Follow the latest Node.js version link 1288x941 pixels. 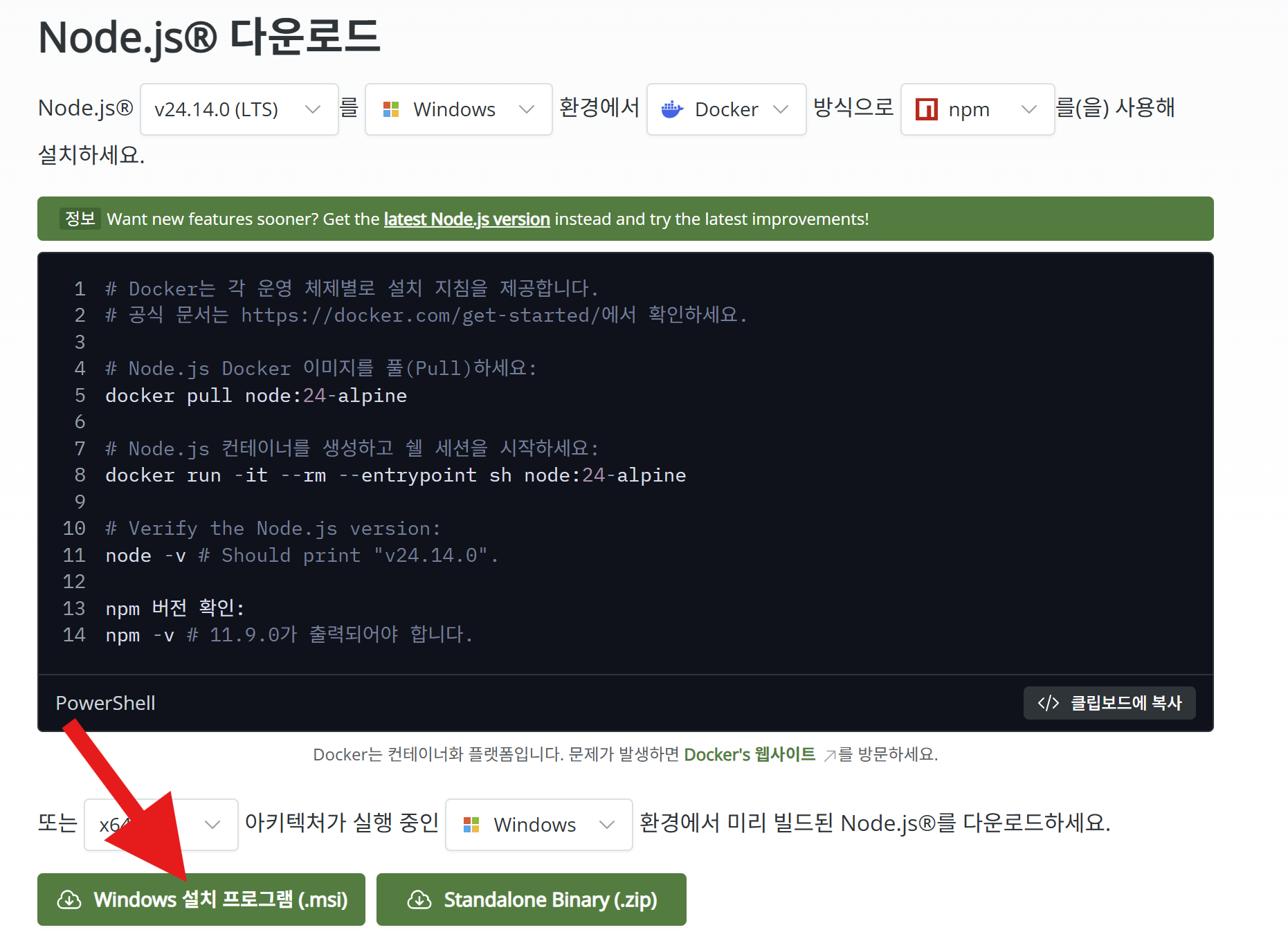pyautogui.click(x=467, y=219)
